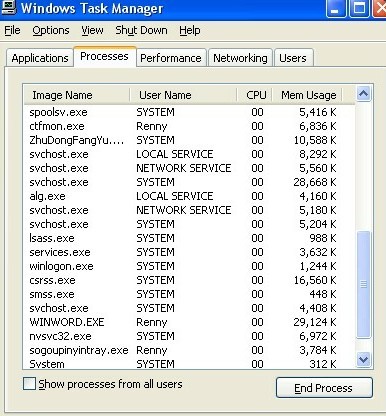Select svchost.exe using 5,560 K

(189, 168)
